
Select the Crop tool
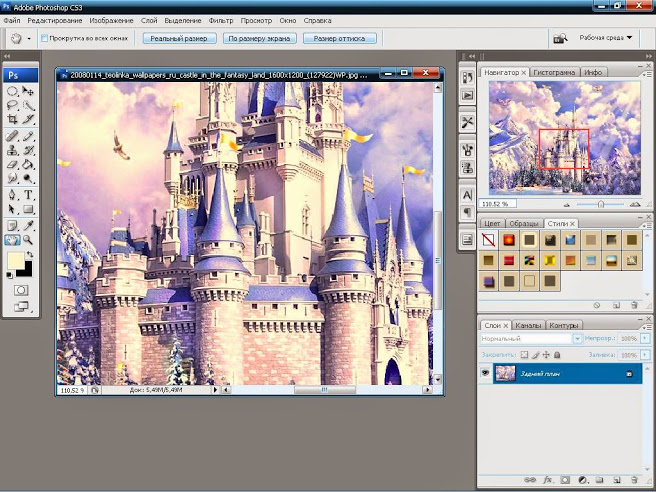click(x=13, y=119)
